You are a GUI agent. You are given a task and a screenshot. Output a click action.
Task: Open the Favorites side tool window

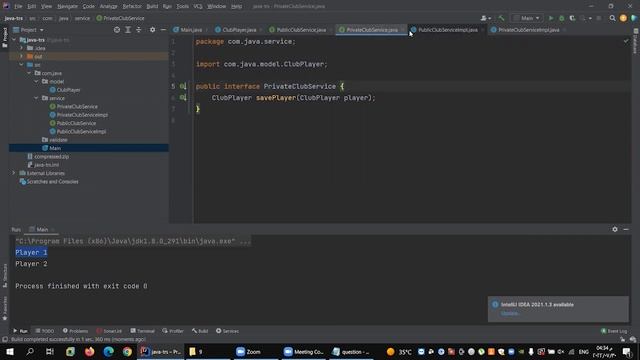point(4,308)
